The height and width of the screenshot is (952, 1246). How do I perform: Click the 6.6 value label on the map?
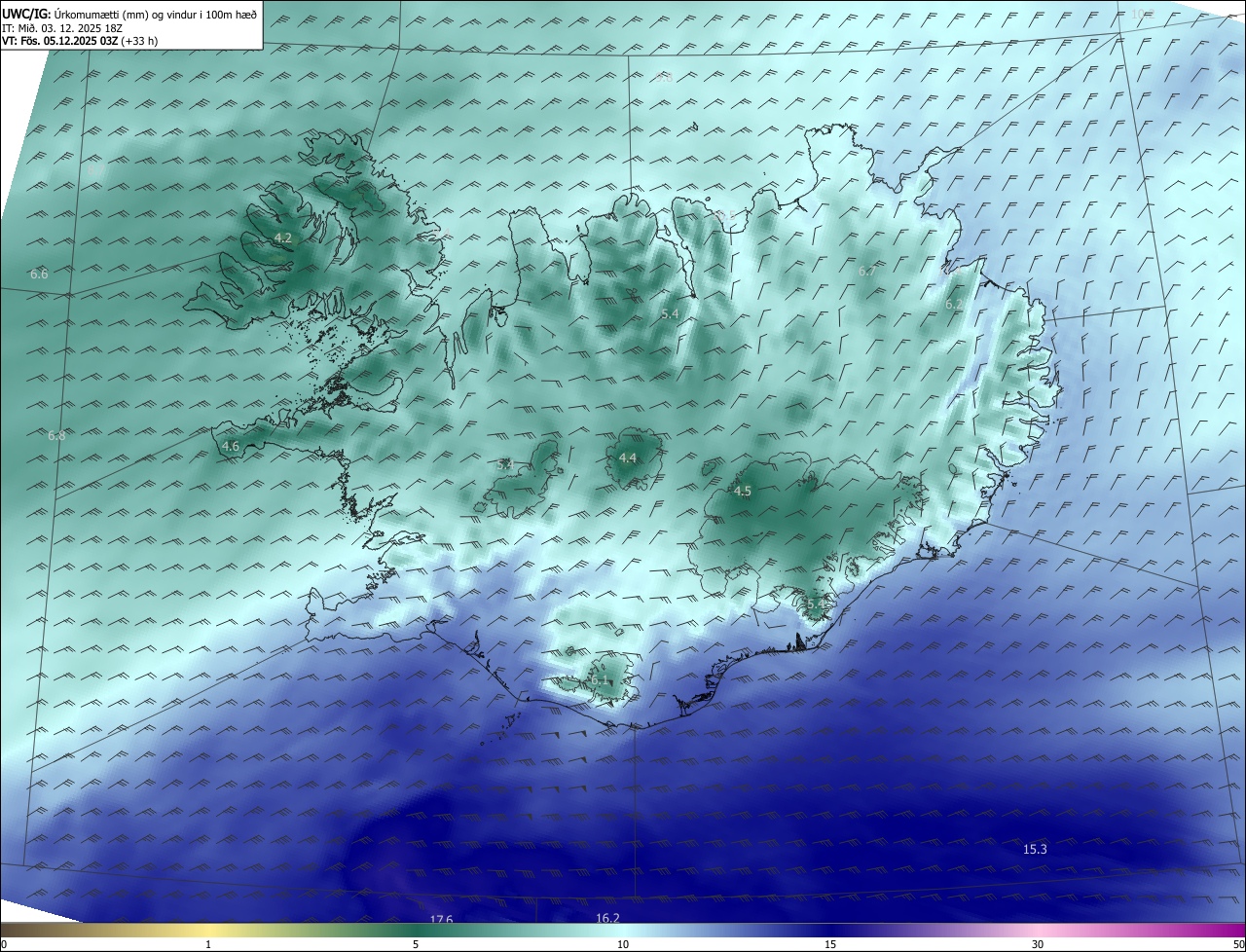pos(39,275)
